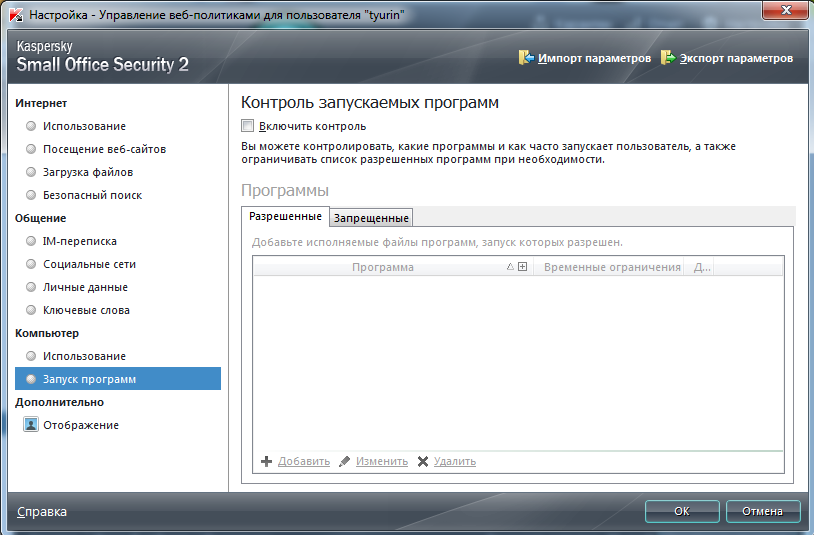Confirm settings with OK button

(x=682, y=511)
